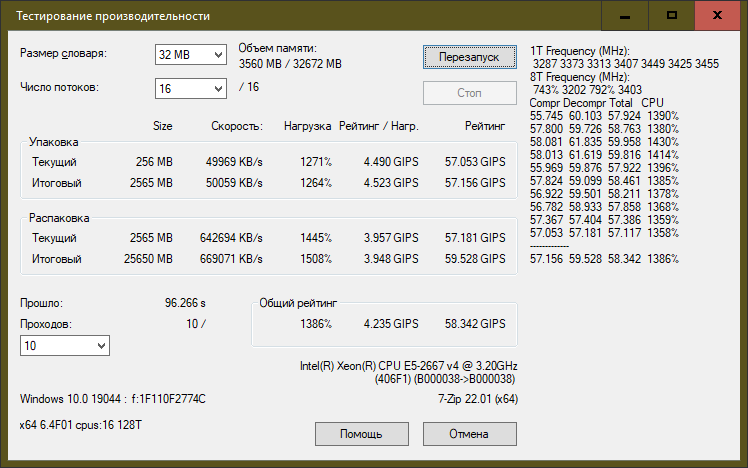The width and height of the screenshot is (748, 468).
Task: Click the microcode line (406F1) (B000038->B000038)
Action: pos(445,379)
